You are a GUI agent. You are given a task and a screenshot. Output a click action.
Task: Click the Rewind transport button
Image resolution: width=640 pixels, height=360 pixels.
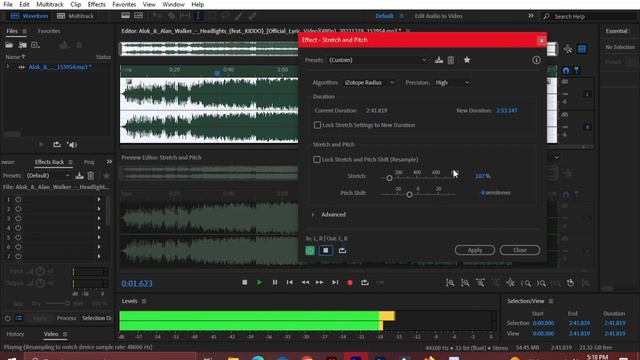305,282
